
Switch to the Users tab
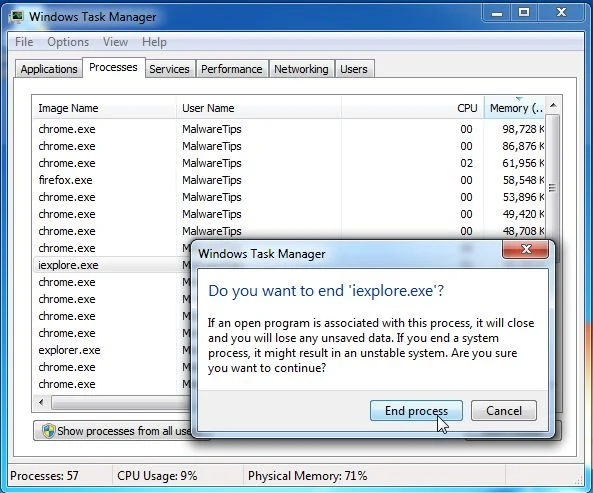(354, 69)
